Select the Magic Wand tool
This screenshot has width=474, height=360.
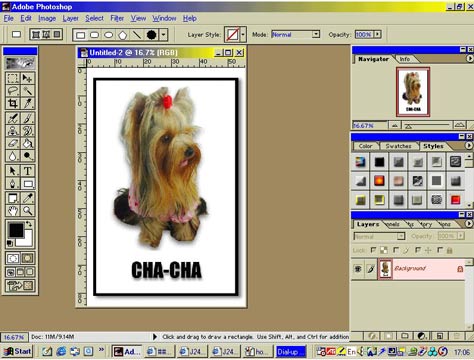click(x=28, y=91)
